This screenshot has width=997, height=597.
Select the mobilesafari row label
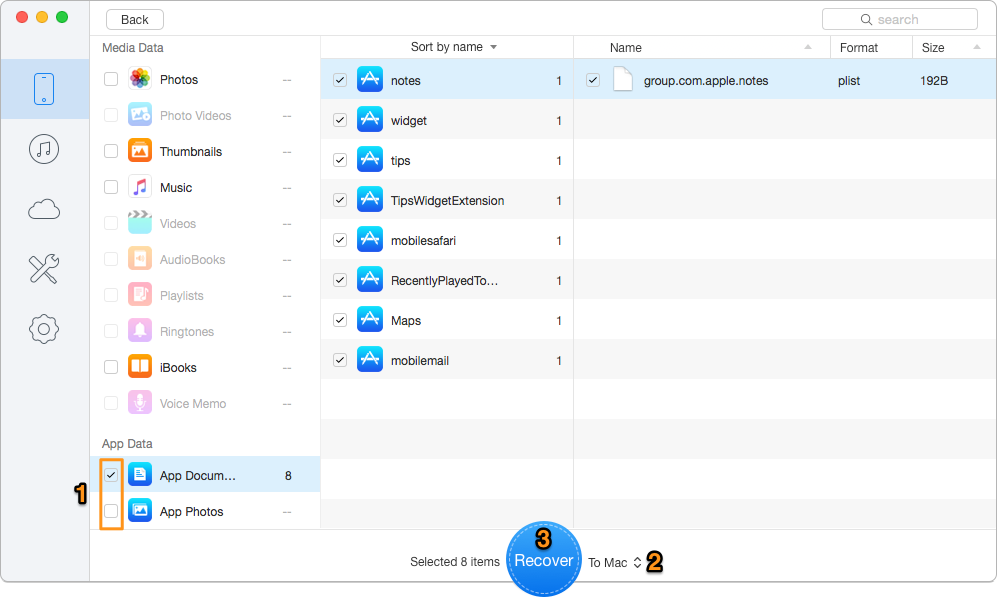[423, 241]
